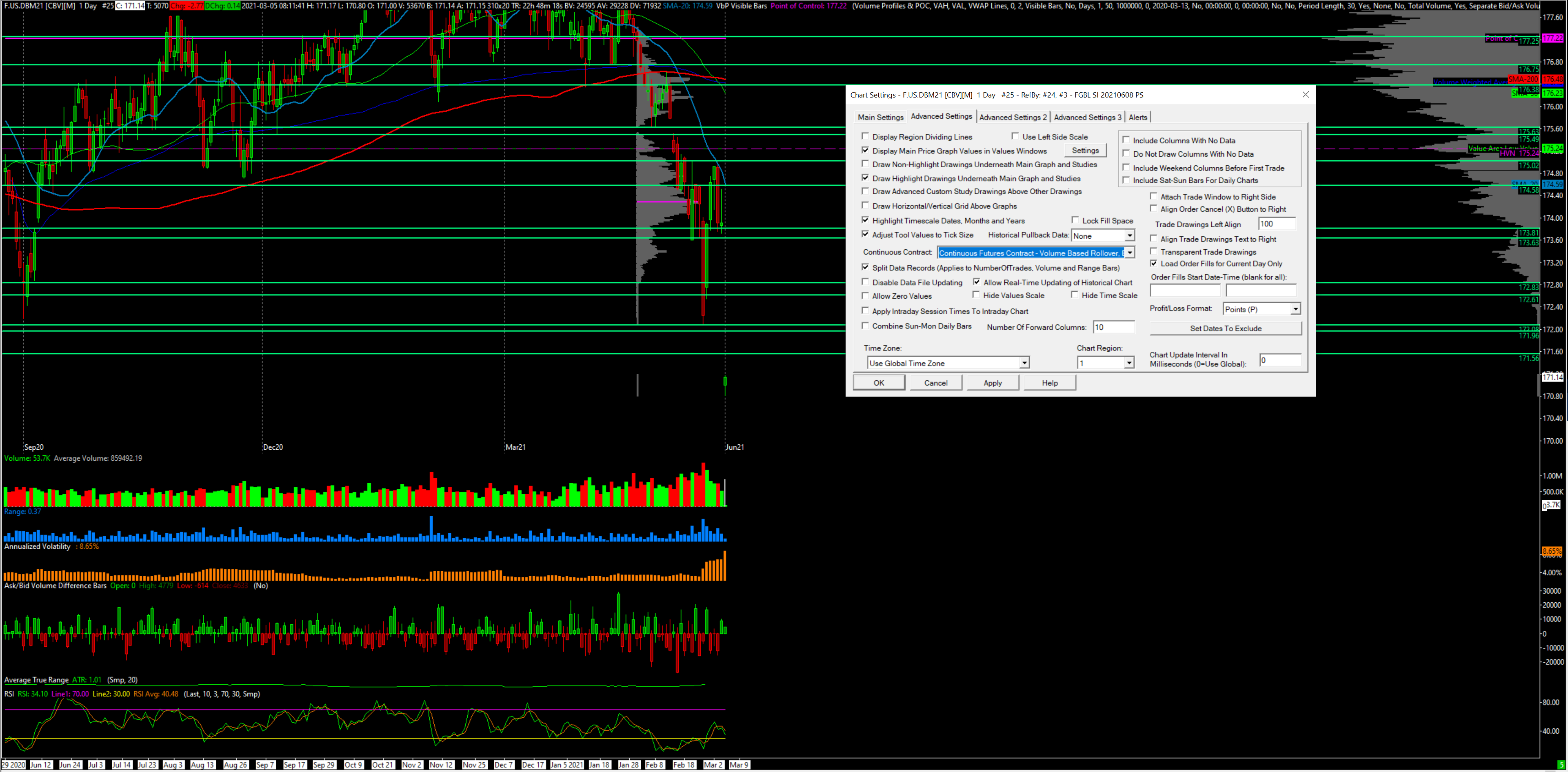Enable Hide Time Scale checkbox
The image size is (1568, 772).
1075,295
